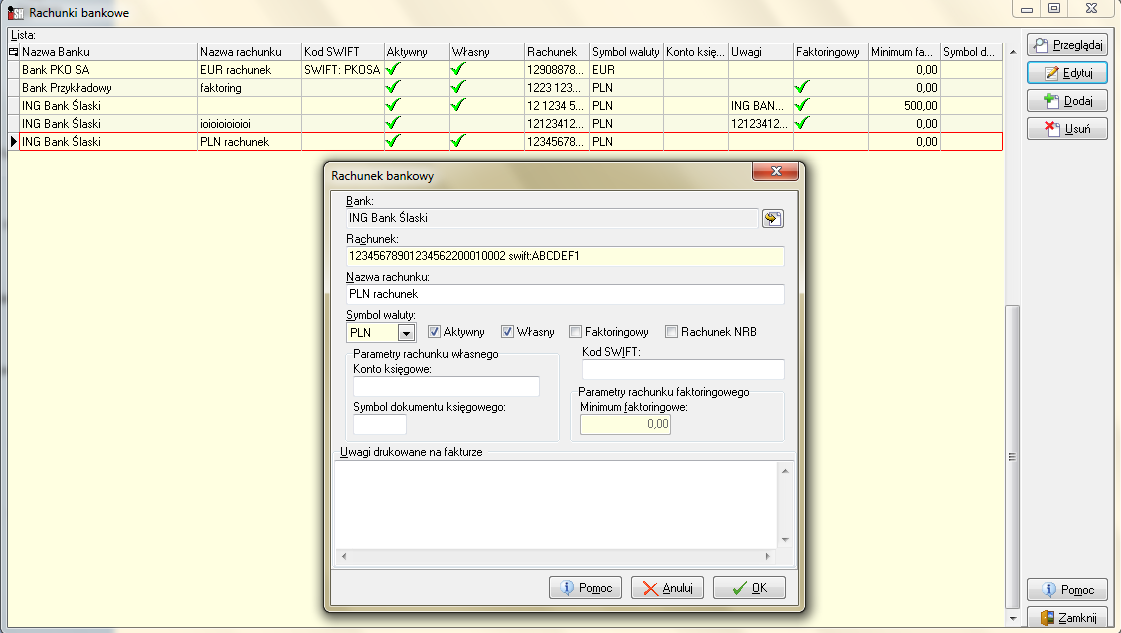Click the grid column chooser icon
The width and height of the screenshot is (1121, 633).
[14, 51]
